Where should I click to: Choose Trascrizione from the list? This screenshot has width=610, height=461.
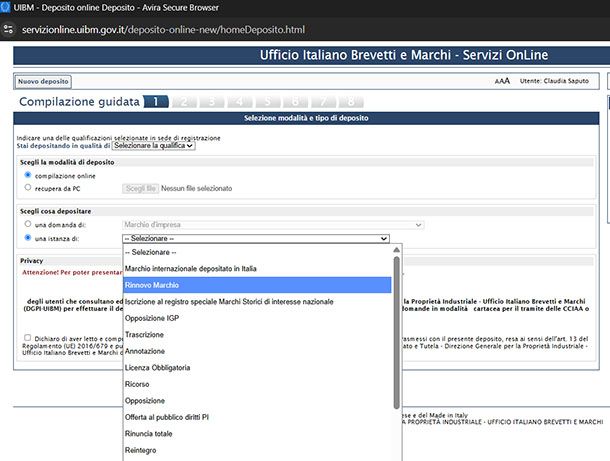click(x=257, y=335)
